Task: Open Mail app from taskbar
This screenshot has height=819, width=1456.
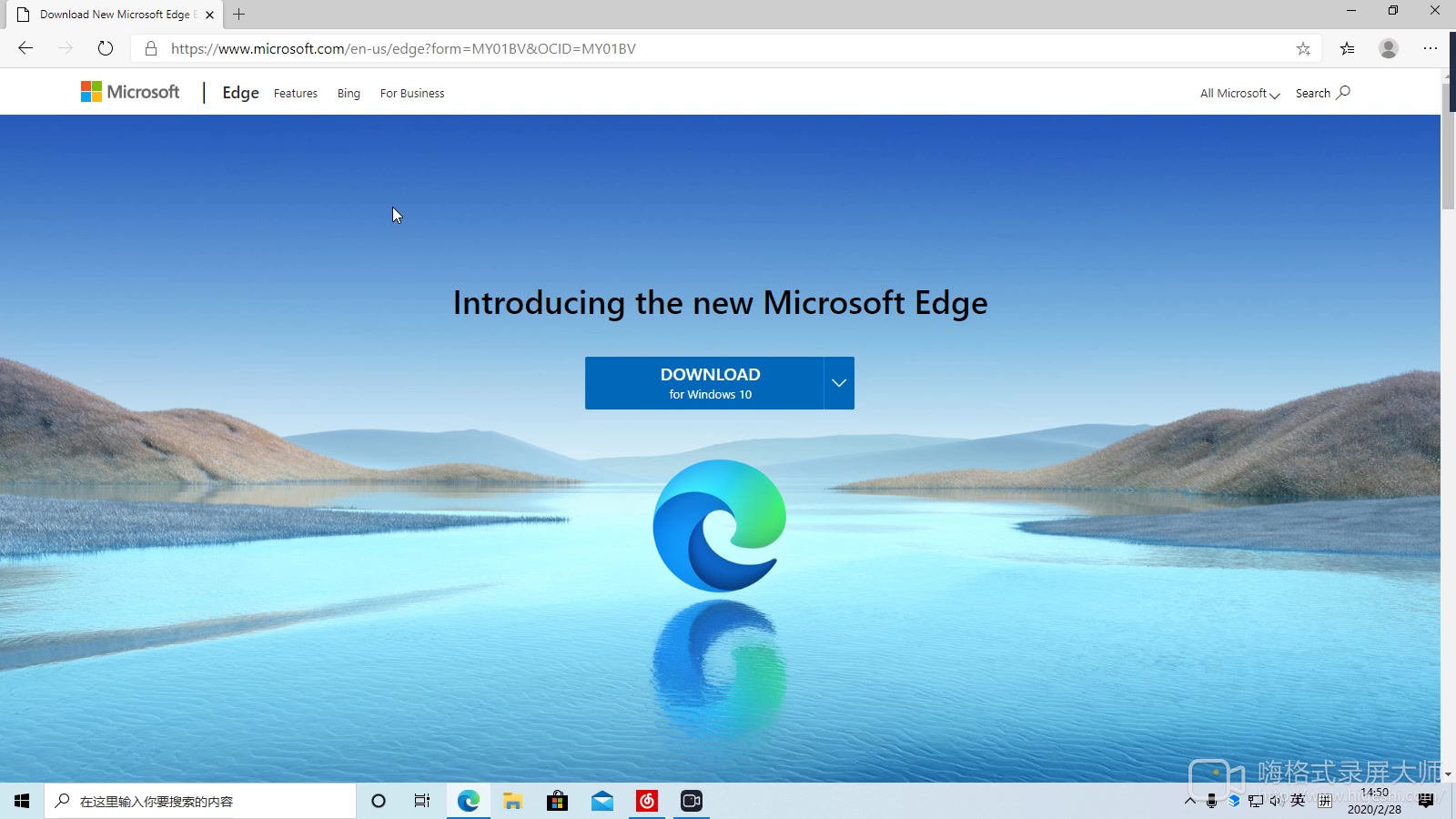Action: [602, 801]
